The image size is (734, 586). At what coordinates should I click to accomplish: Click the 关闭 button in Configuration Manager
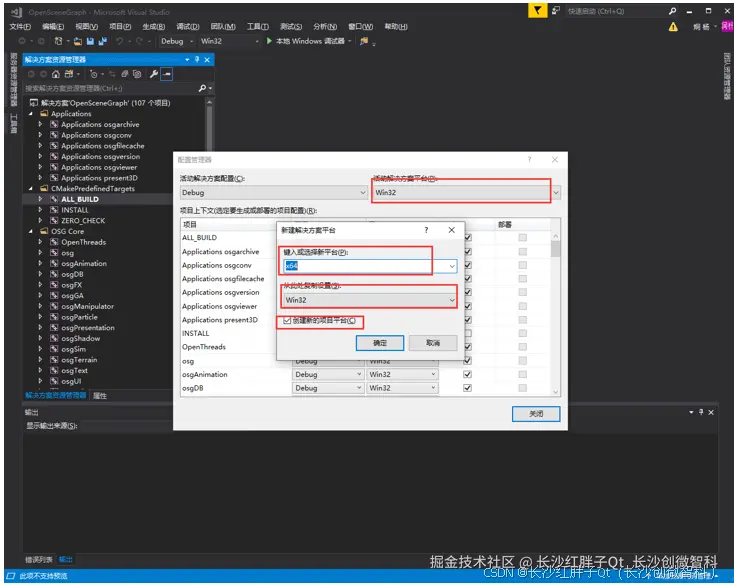536,414
